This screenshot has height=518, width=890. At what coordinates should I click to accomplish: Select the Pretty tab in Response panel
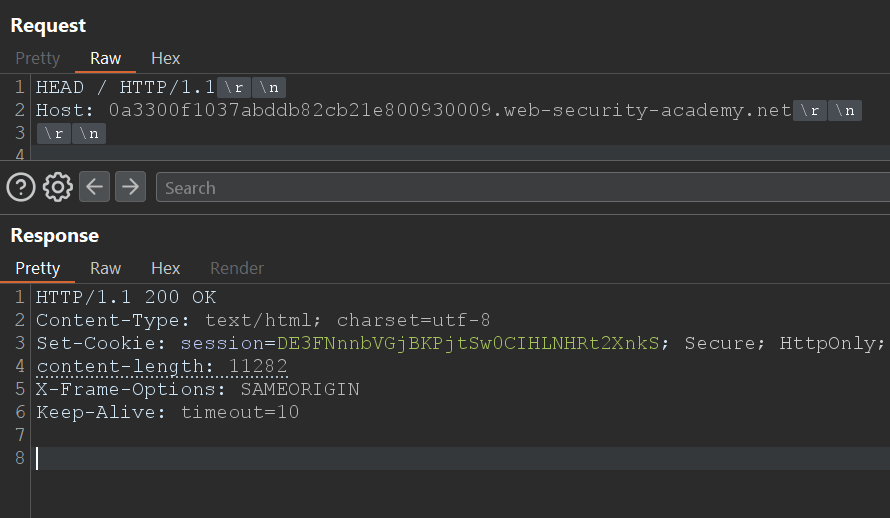[x=38, y=268]
